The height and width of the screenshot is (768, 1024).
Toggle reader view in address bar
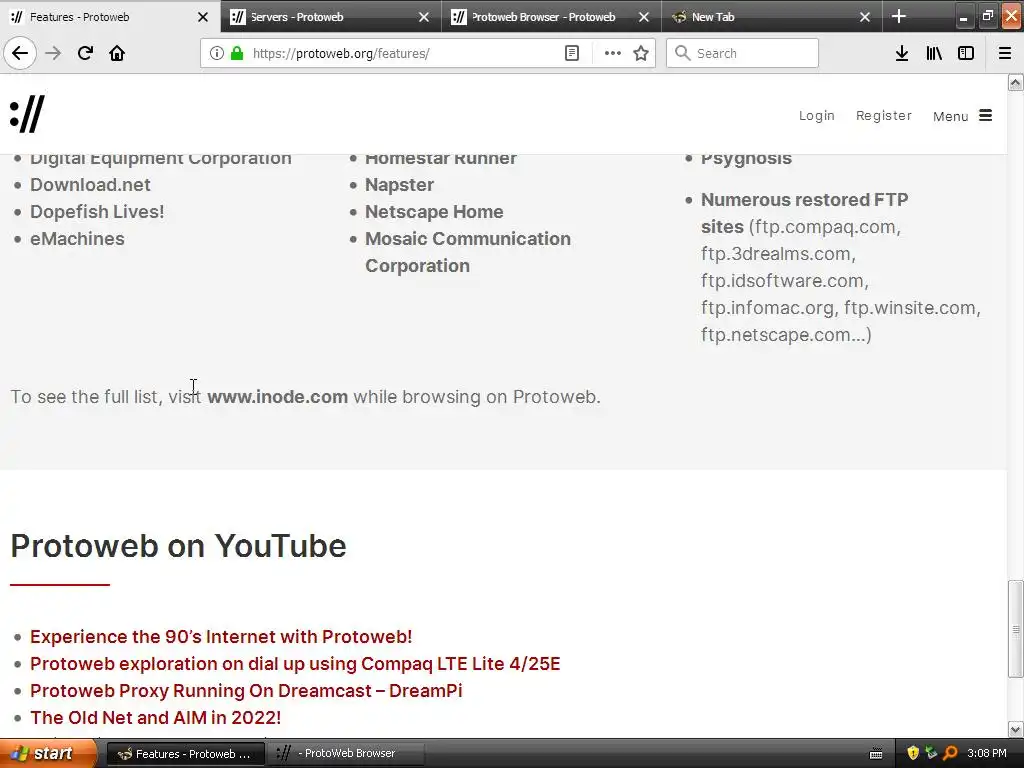pos(571,53)
